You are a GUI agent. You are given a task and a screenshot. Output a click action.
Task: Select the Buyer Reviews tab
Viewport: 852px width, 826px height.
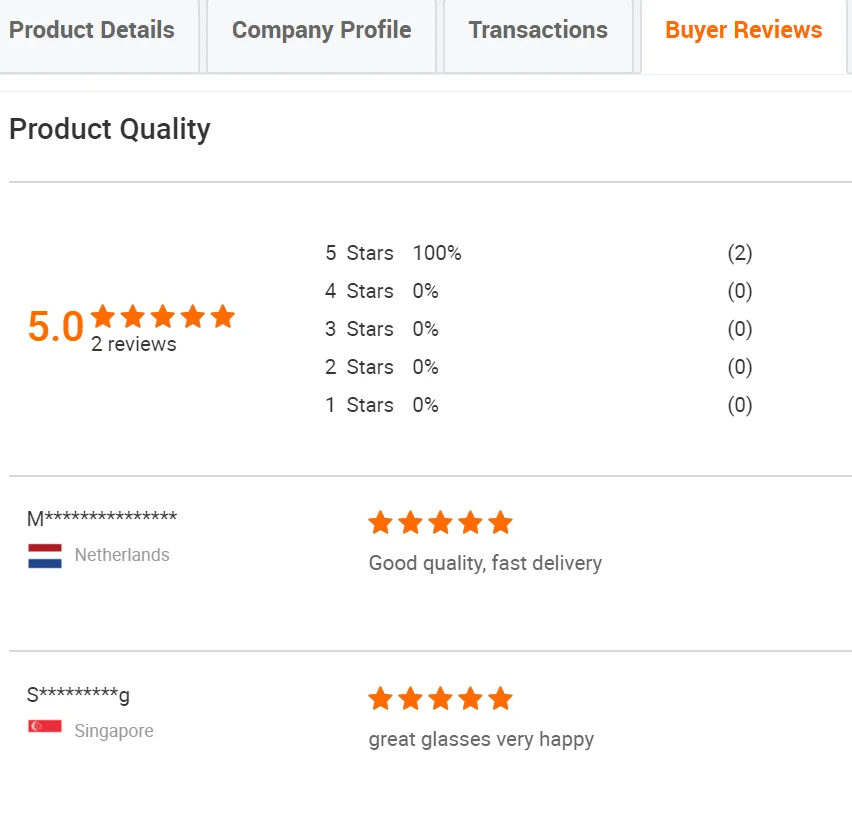click(x=743, y=31)
